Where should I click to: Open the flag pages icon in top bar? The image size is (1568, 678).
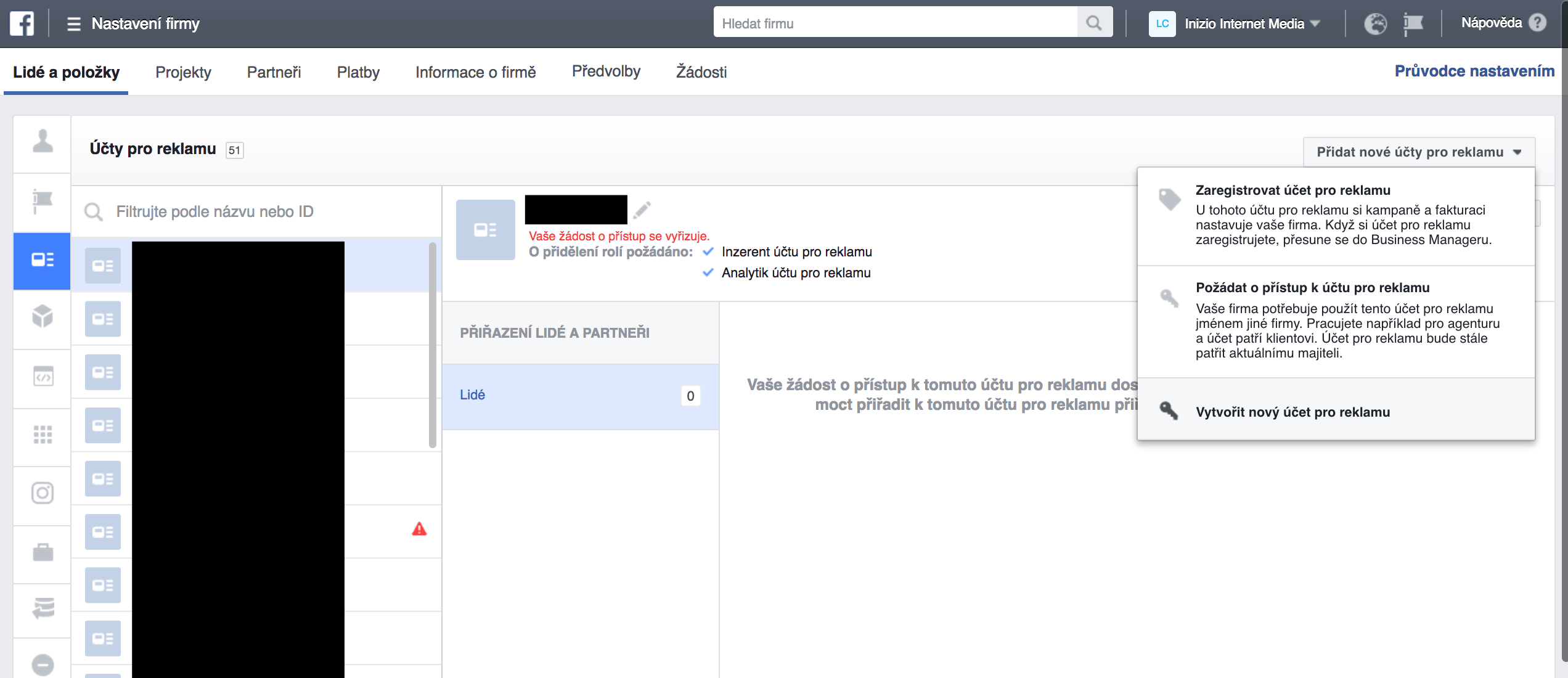point(1413,23)
